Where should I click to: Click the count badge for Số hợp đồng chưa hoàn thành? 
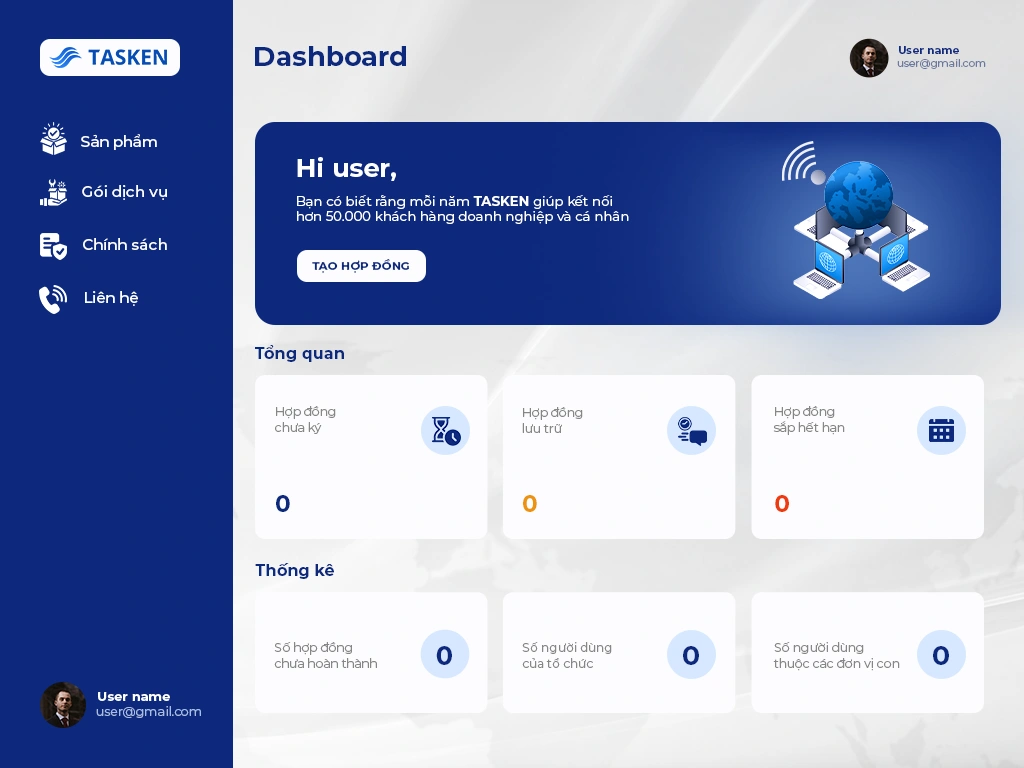[x=445, y=654]
